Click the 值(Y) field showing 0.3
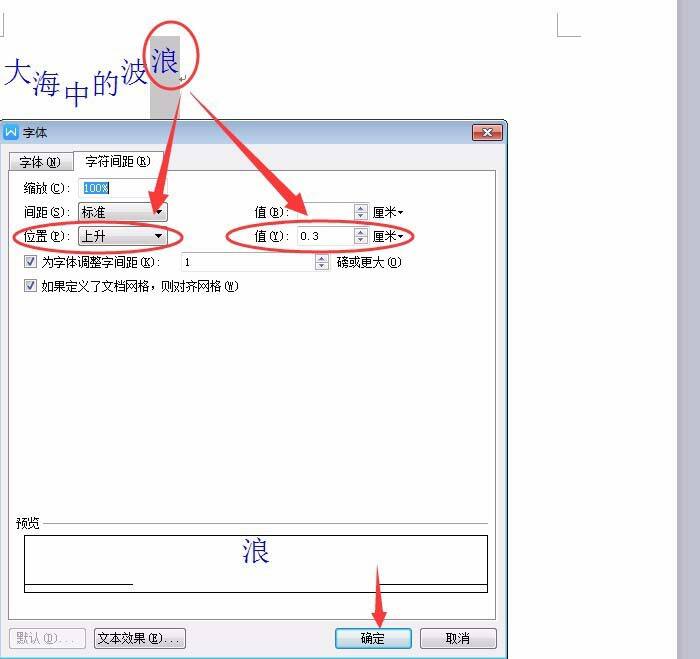 (x=325, y=236)
